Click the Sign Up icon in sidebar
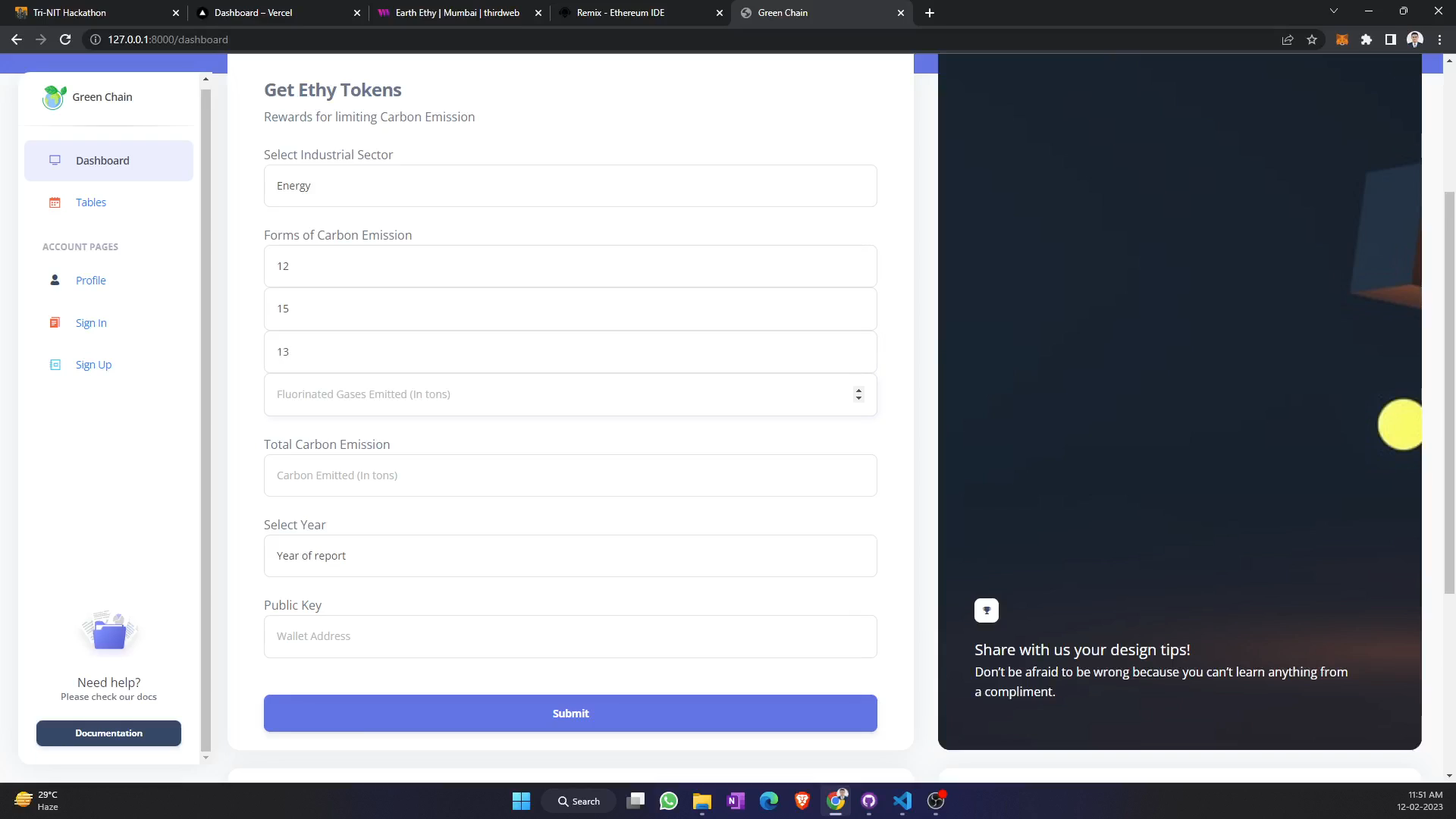The height and width of the screenshot is (819, 1456). (55, 365)
